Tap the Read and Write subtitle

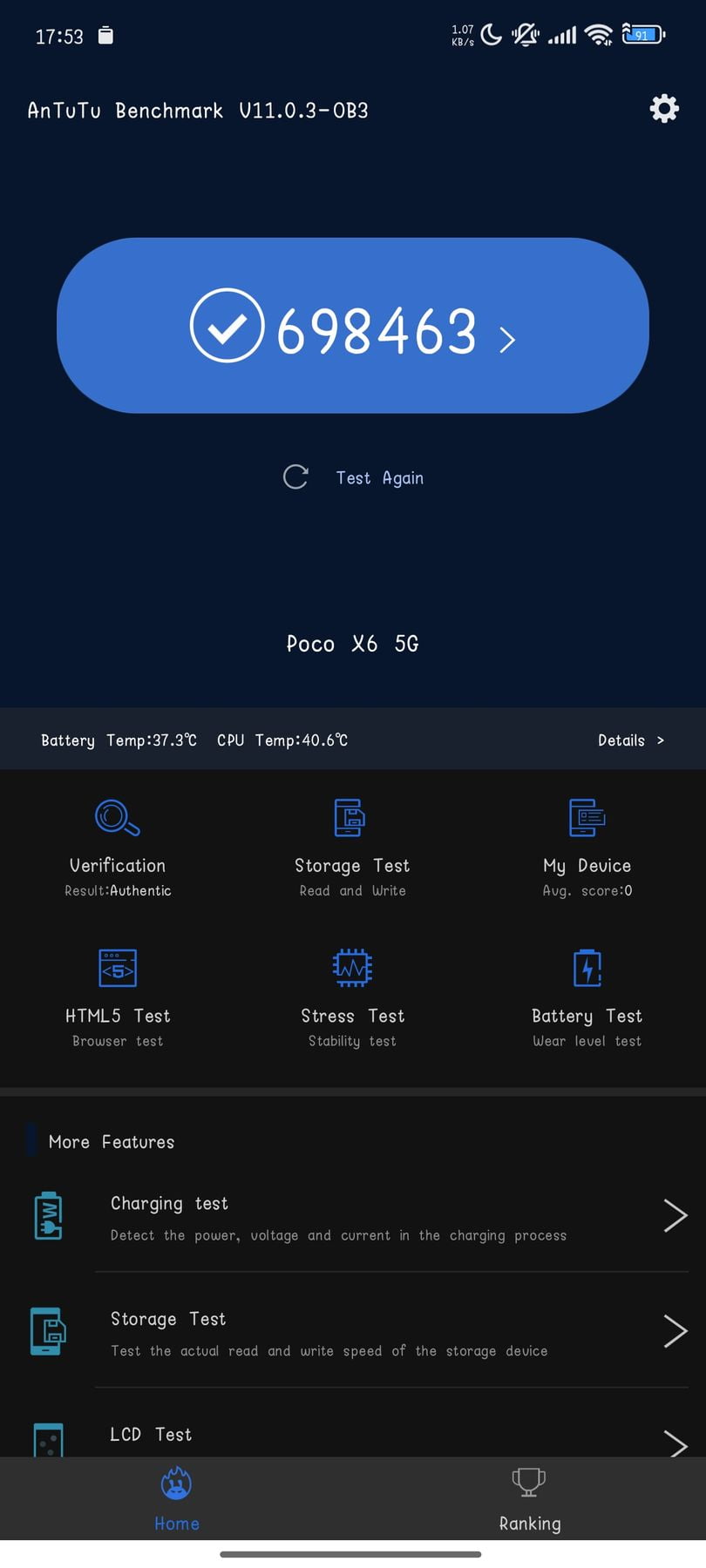click(352, 890)
